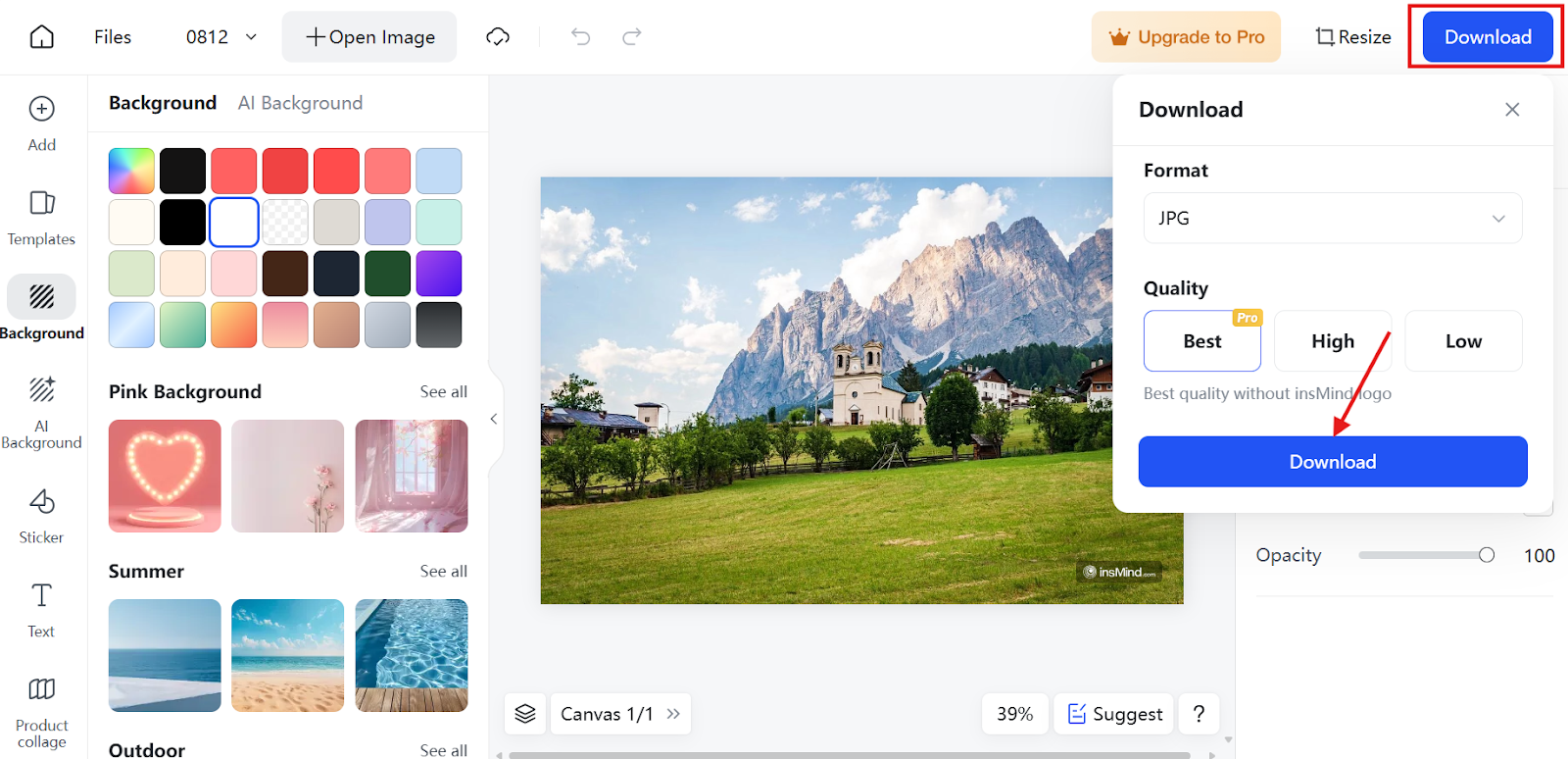Open the Files menu
The width and height of the screenshot is (1568, 759).
click(113, 37)
